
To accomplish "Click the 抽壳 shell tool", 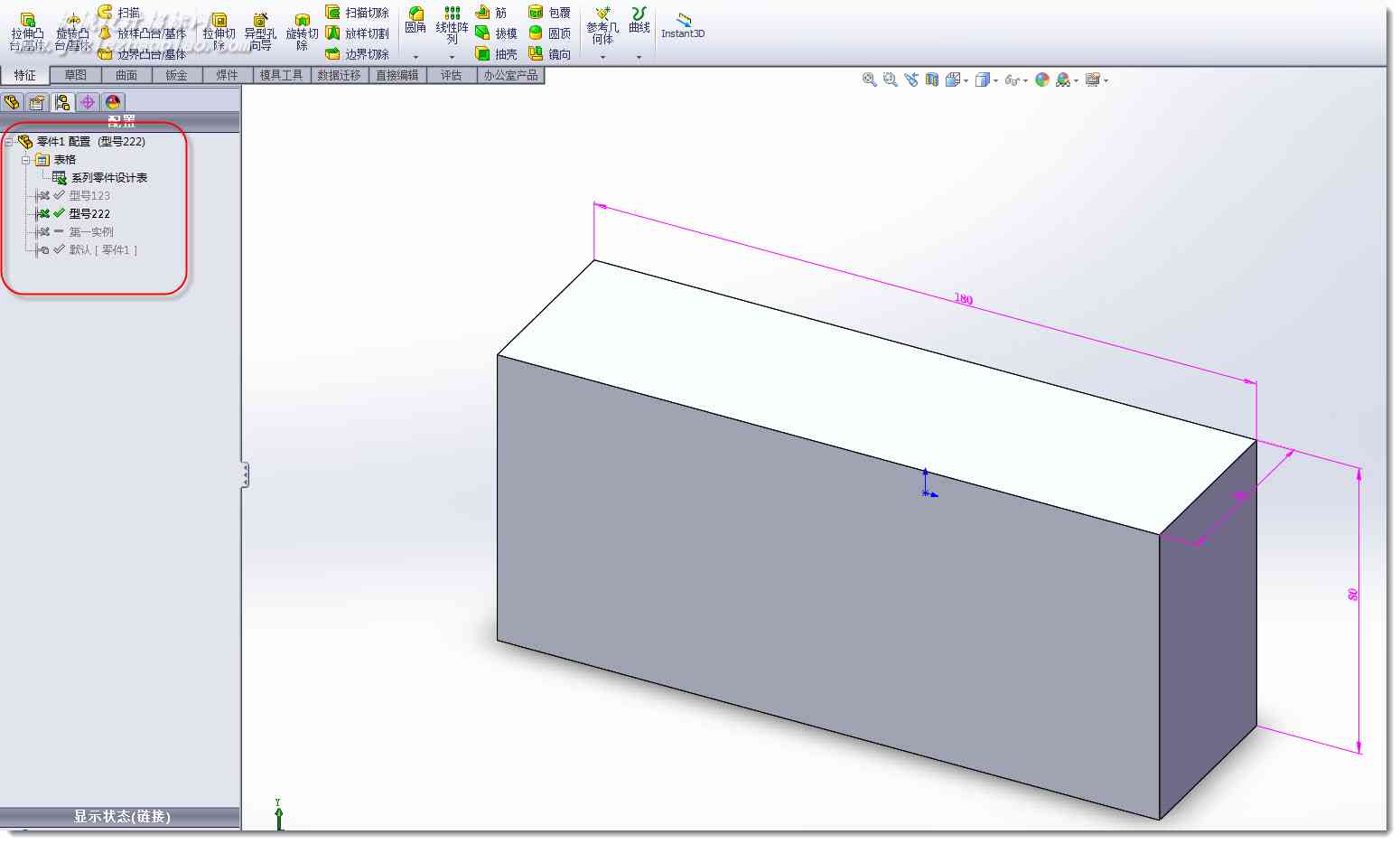I will coord(497,54).
